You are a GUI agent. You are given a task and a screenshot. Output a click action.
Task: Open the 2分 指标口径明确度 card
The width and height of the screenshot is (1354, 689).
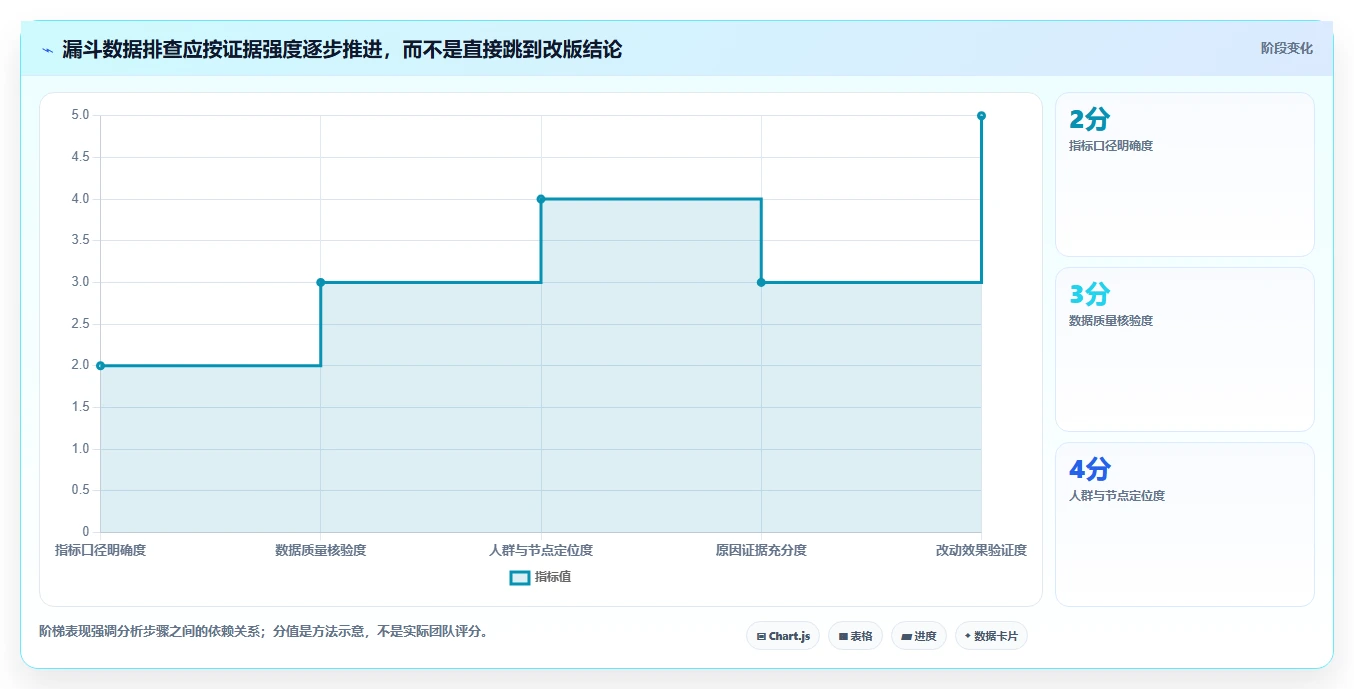pos(1184,175)
